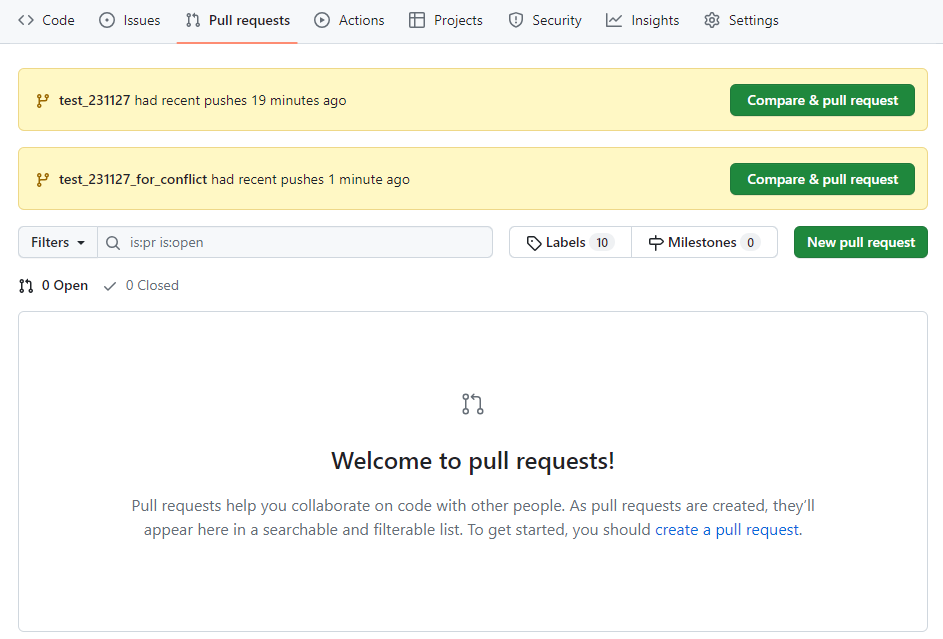This screenshot has width=943, height=639.
Task: Show the 0 Closed pull requests
Action: tap(141, 286)
